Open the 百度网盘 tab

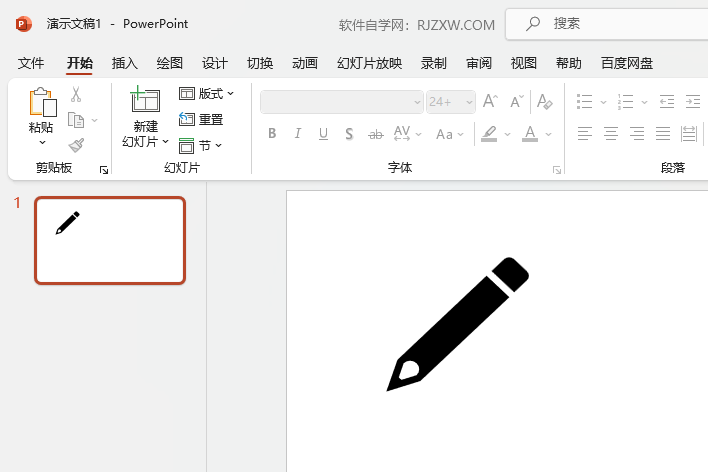[x=627, y=63]
